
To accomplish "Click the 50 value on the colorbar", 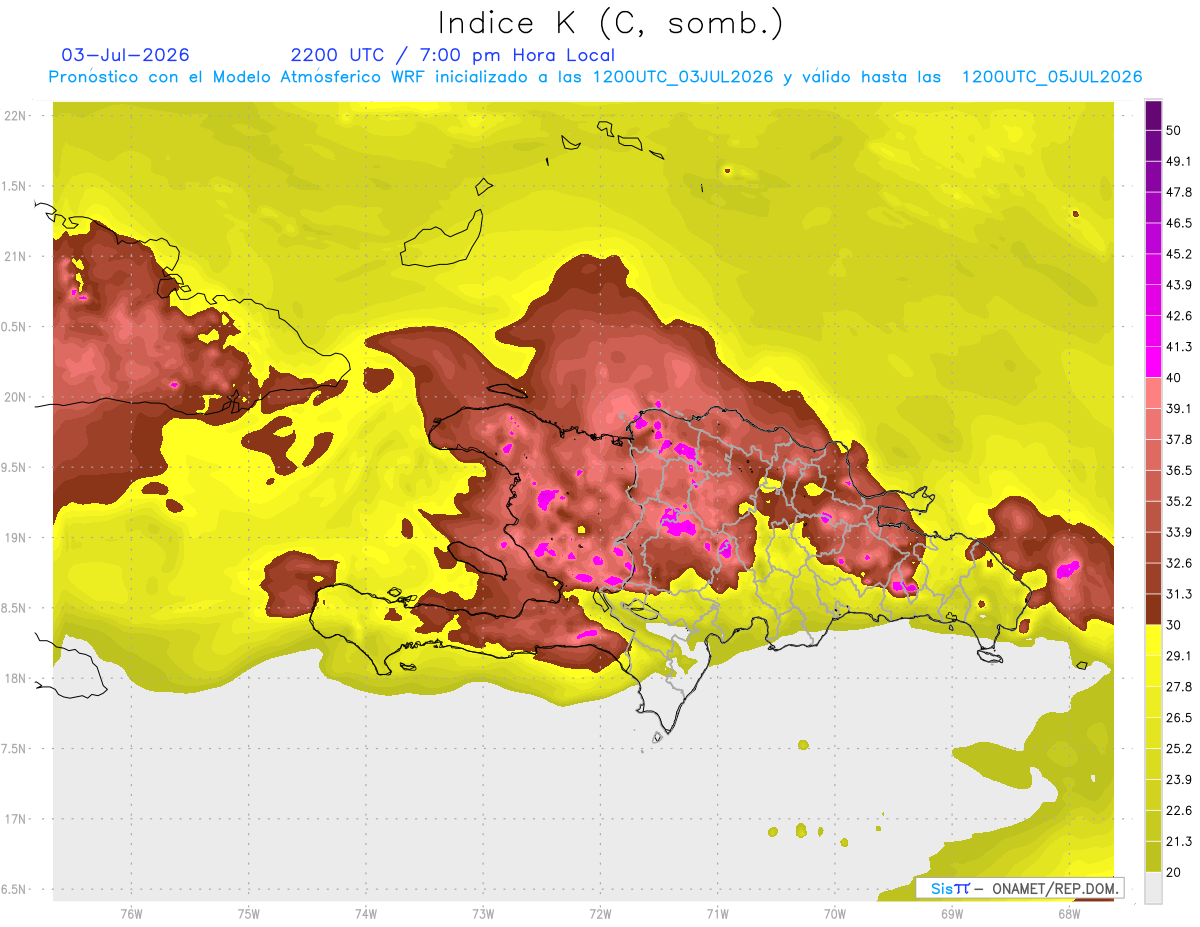I will [x=1174, y=130].
